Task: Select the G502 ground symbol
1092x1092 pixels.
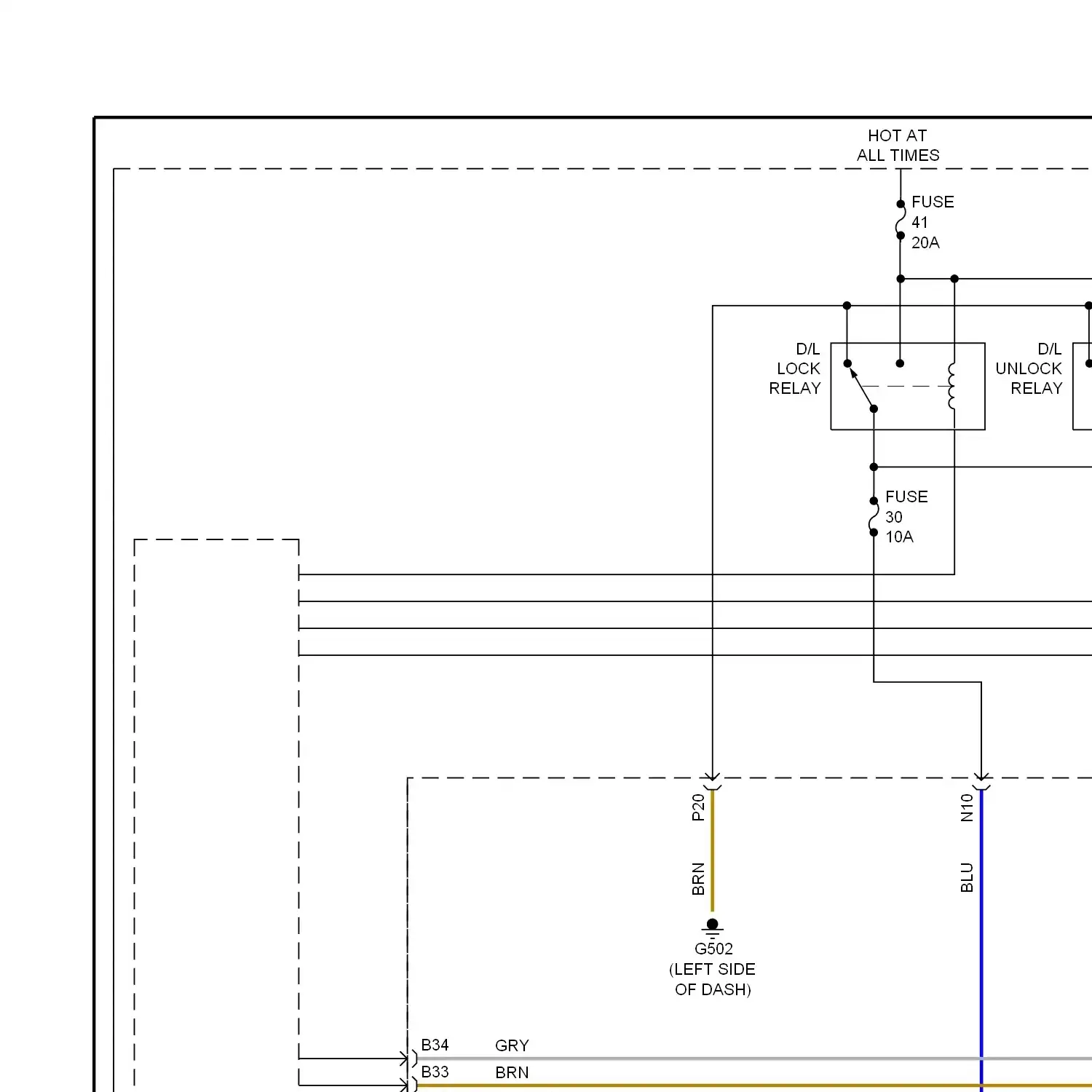Action: pos(712,927)
